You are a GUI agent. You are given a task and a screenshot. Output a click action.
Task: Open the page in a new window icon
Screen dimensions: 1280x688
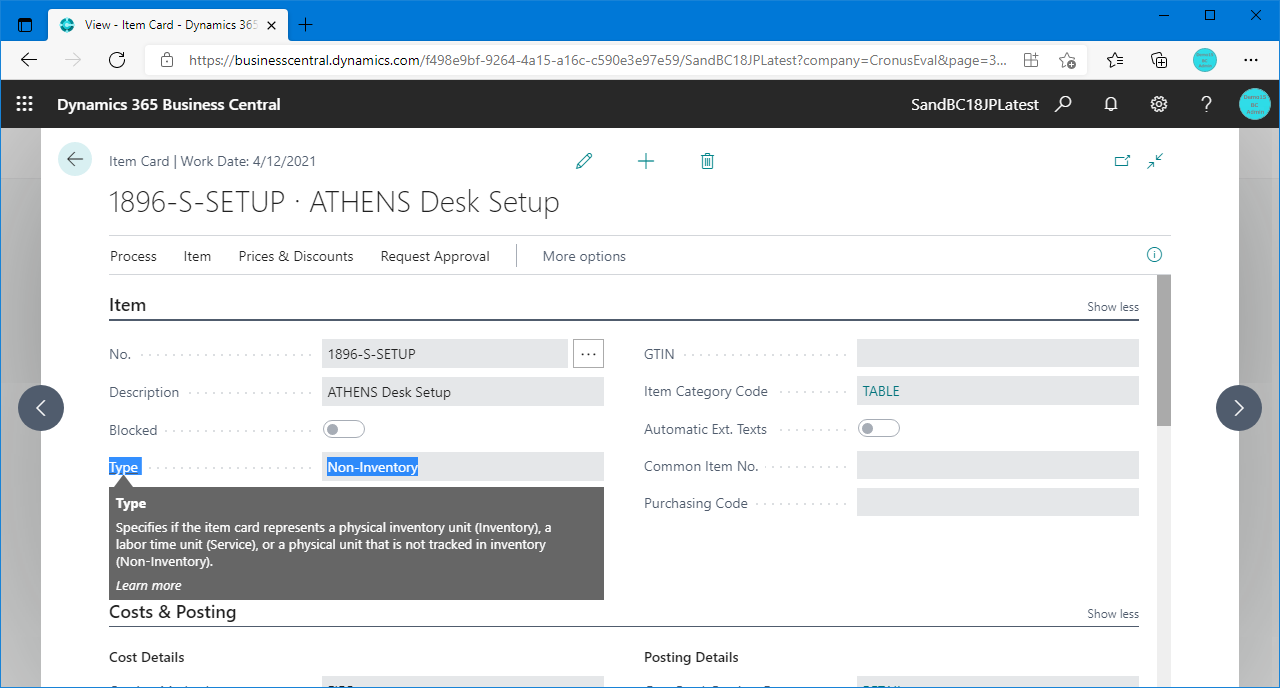(x=1122, y=160)
